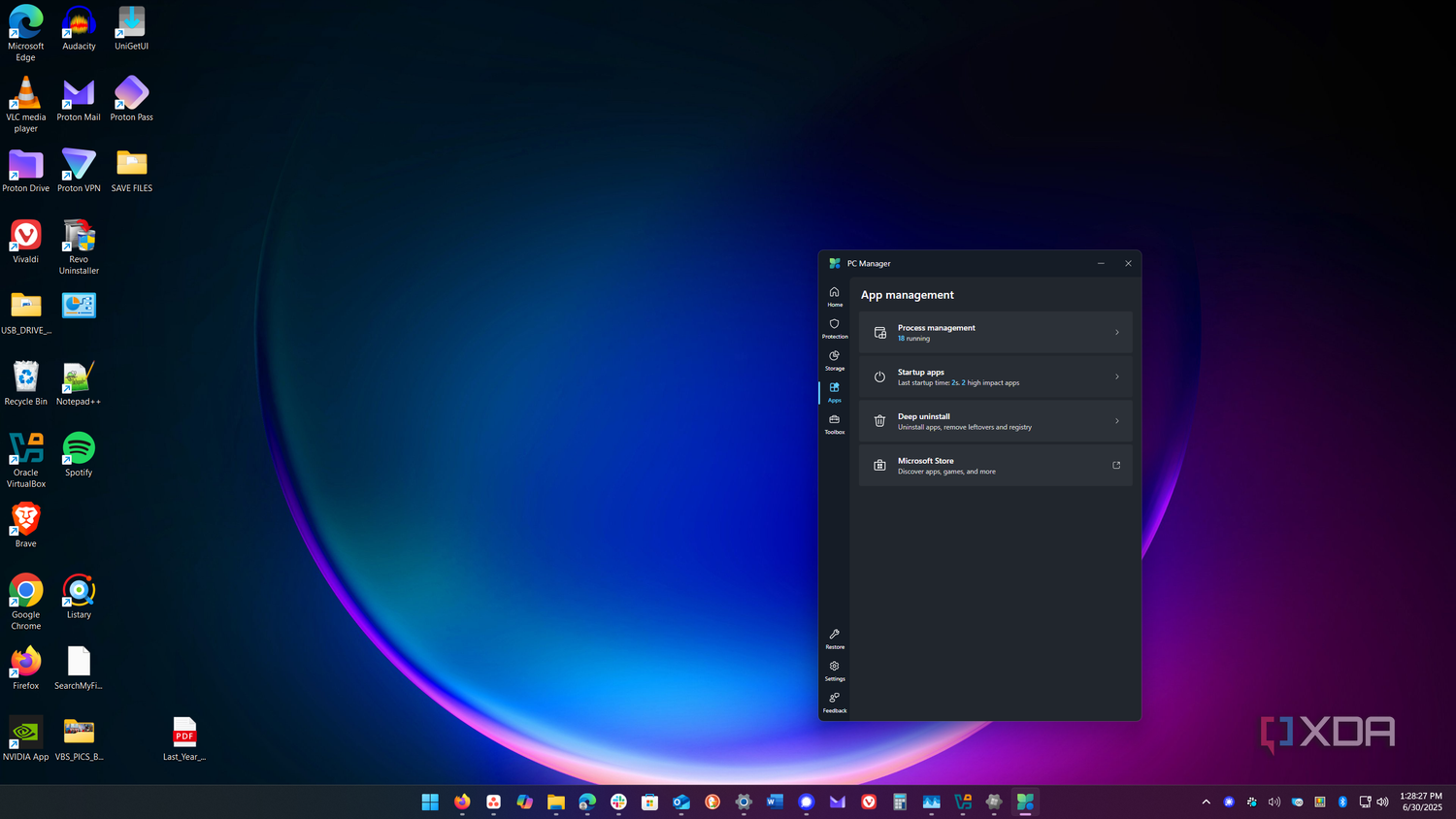The width and height of the screenshot is (1456, 819).
Task: Click PC Manager icon on the taskbar
Action: coord(1025,802)
